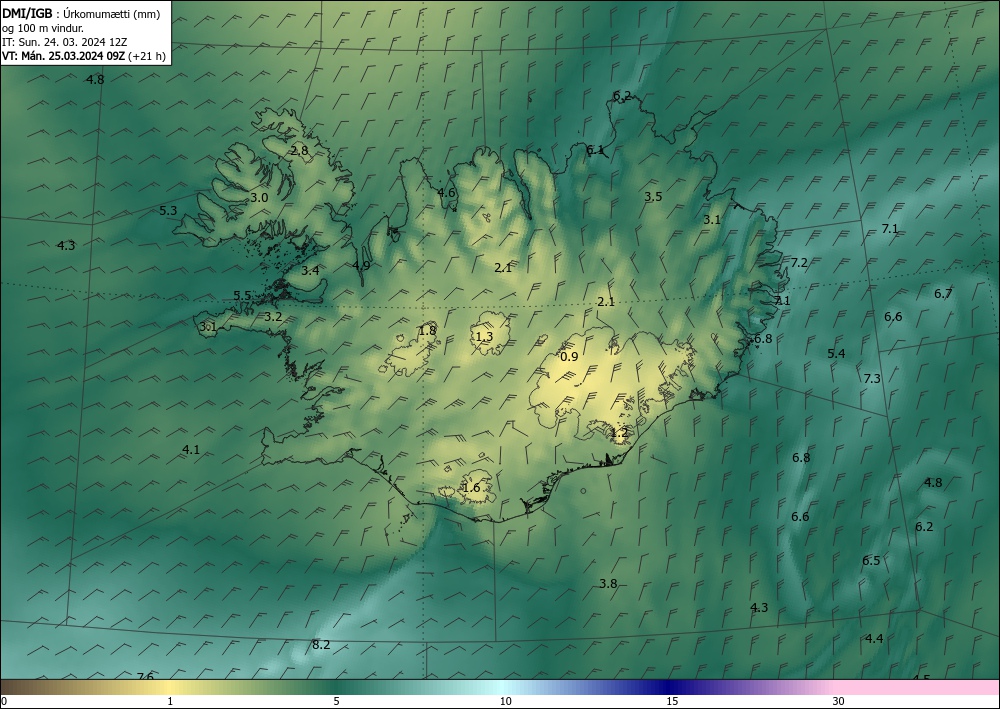Image resolution: width=1000 pixels, height=709 pixels.
Task: Click the 6.7 value on the map
Action: [x=943, y=293]
